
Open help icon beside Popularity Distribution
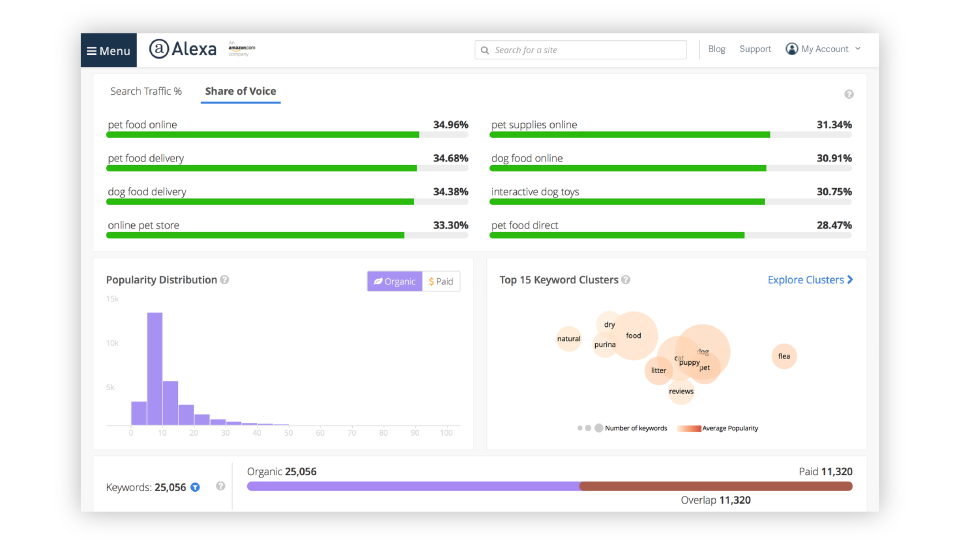coord(225,280)
